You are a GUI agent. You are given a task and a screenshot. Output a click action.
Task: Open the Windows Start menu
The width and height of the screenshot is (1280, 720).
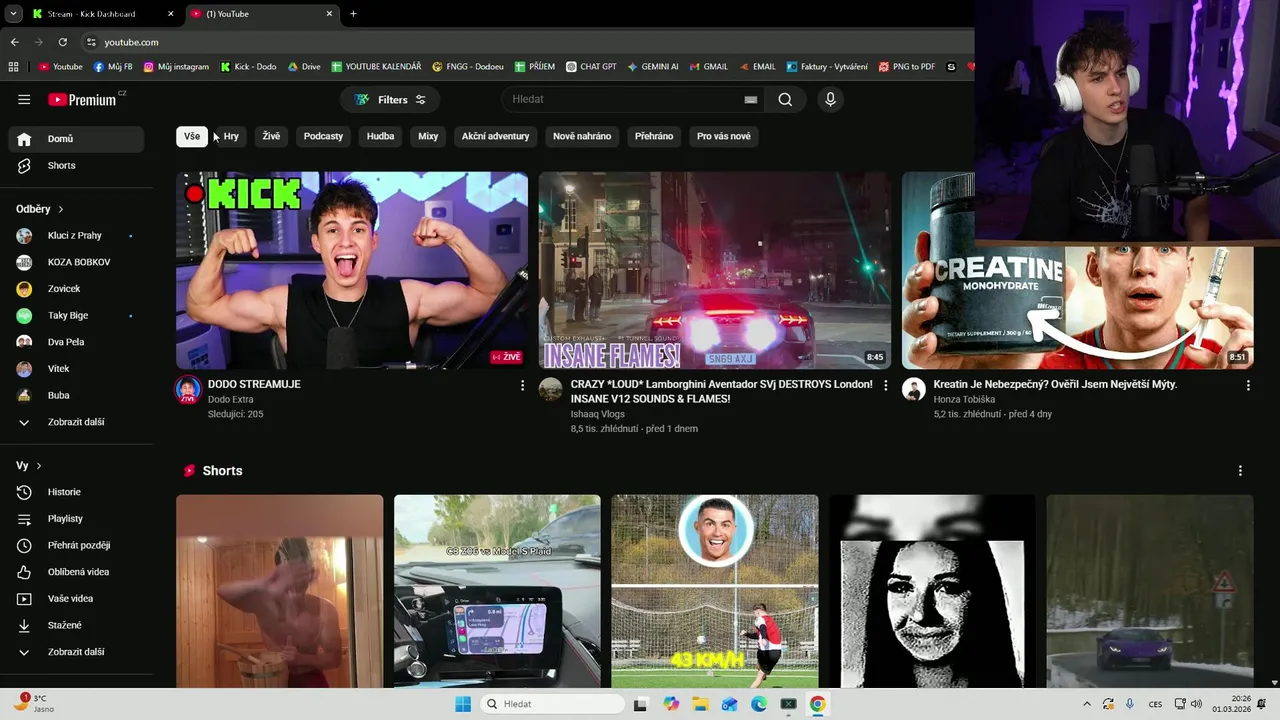pyautogui.click(x=463, y=704)
